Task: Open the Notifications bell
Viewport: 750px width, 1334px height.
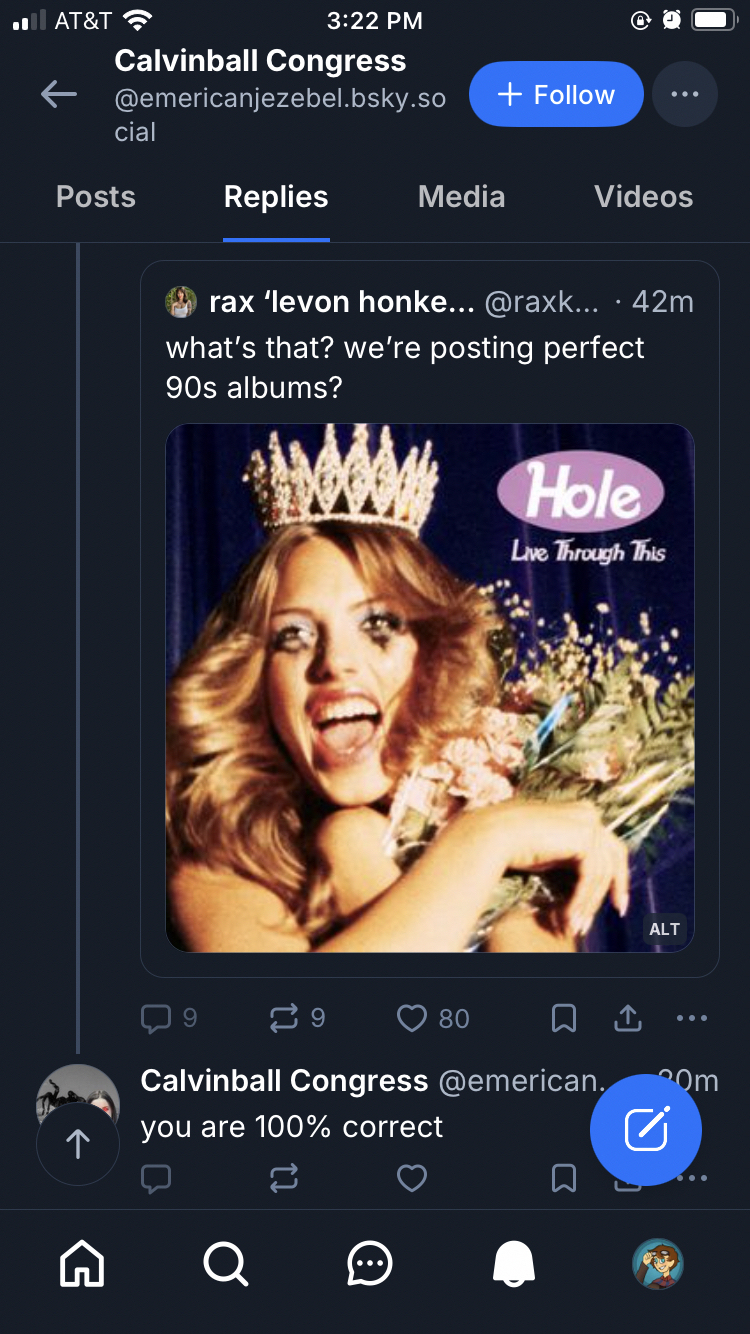Action: point(514,1265)
